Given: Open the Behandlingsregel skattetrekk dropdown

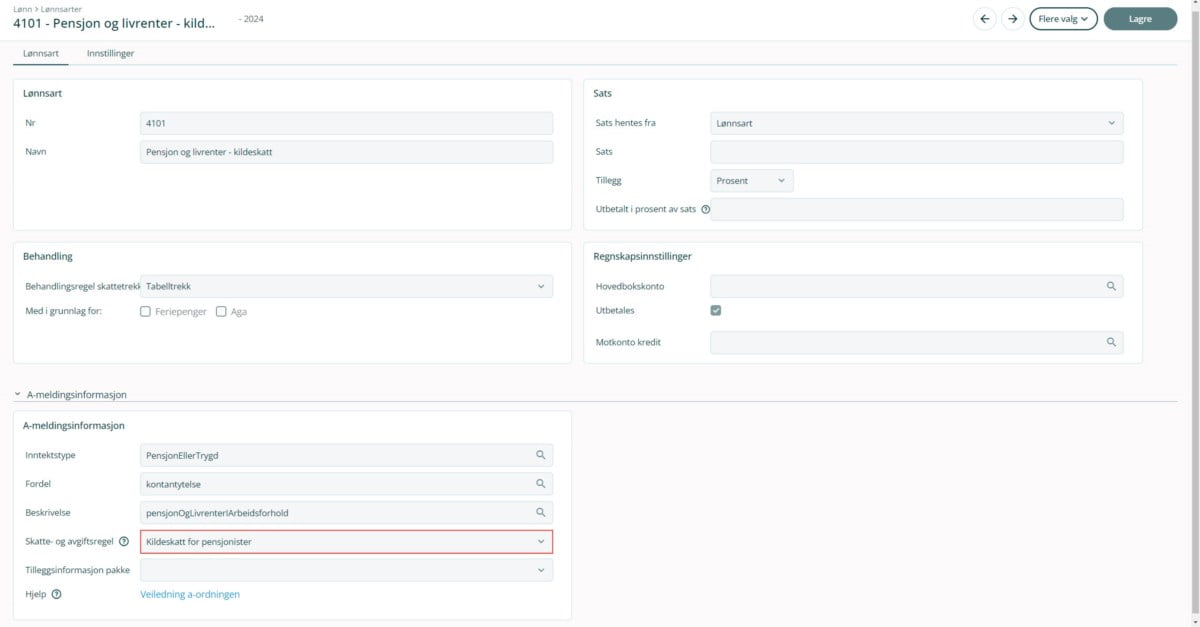Looking at the screenshot, I should 346,286.
